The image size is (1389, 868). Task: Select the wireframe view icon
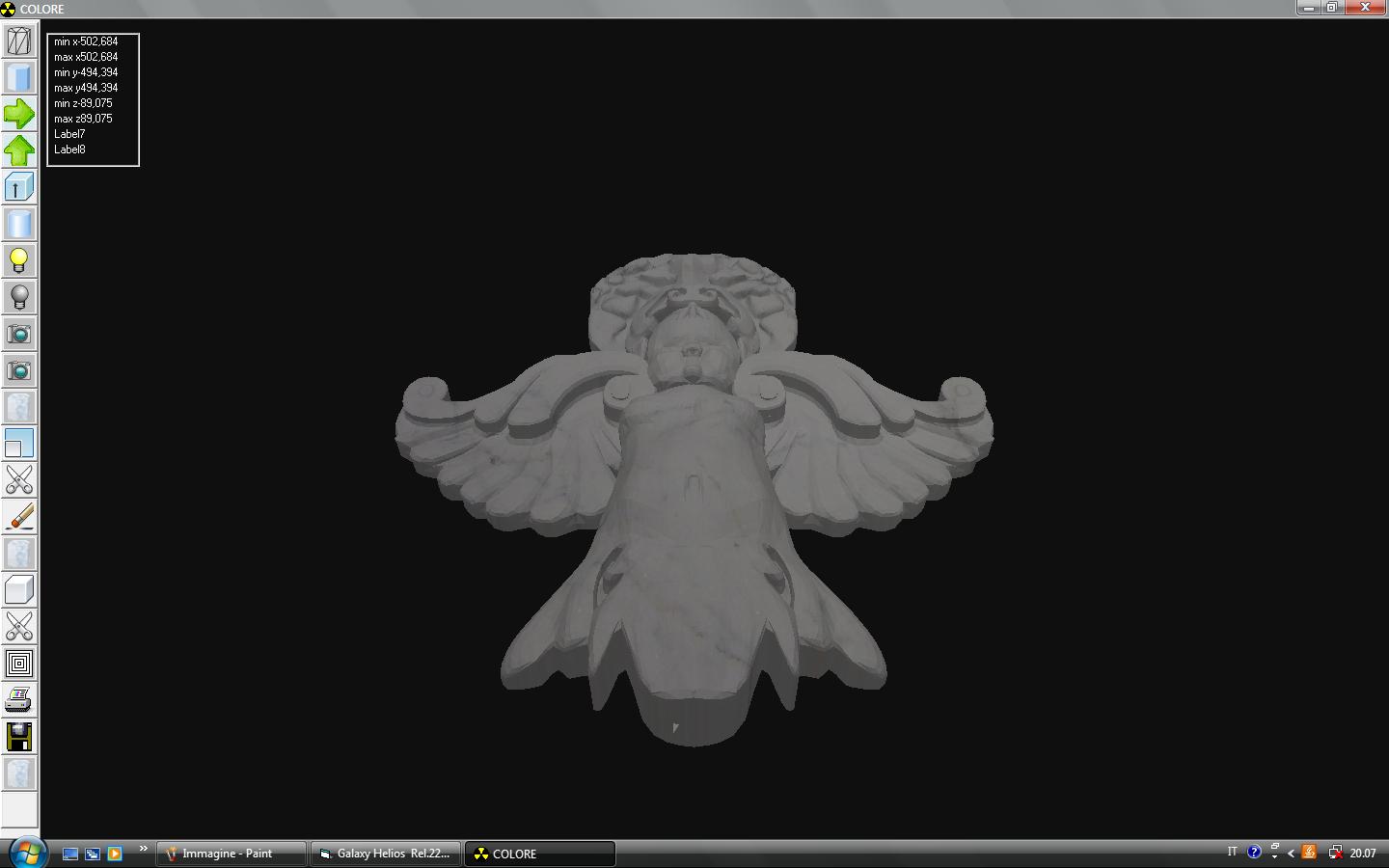tap(19, 41)
